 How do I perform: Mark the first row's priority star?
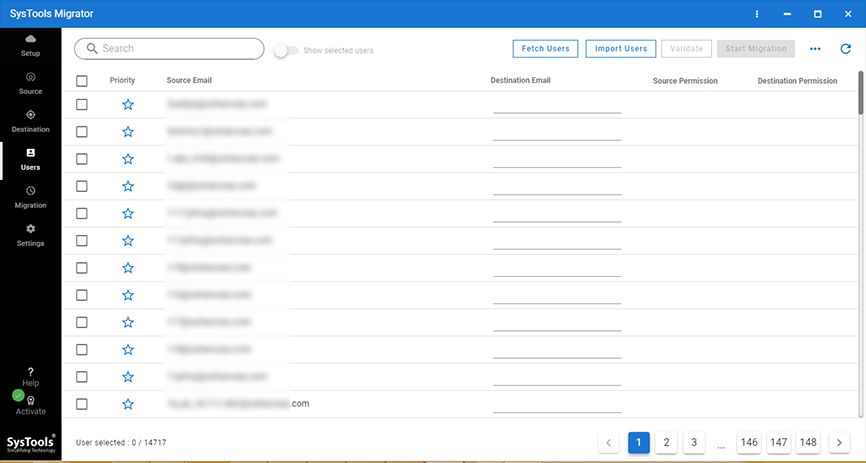click(128, 104)
